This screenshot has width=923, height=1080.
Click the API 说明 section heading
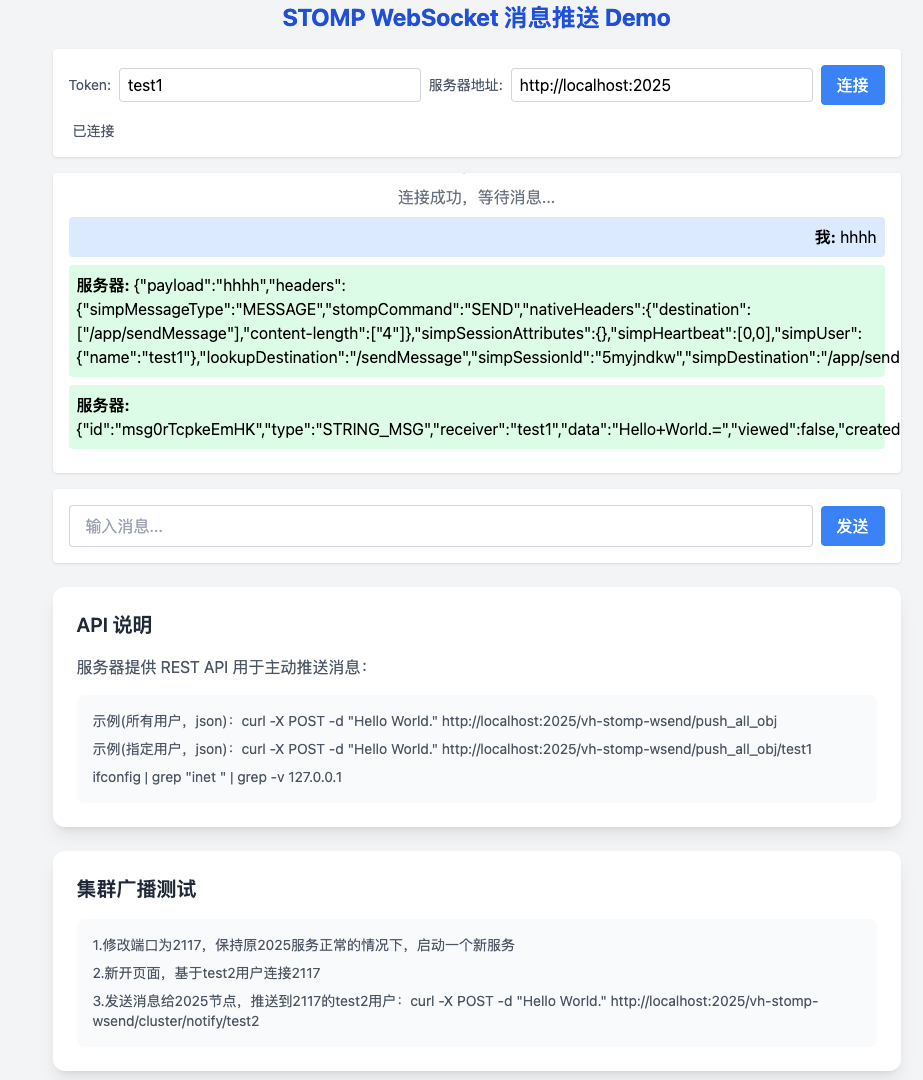pyautogui.click(x=115, y=624)
